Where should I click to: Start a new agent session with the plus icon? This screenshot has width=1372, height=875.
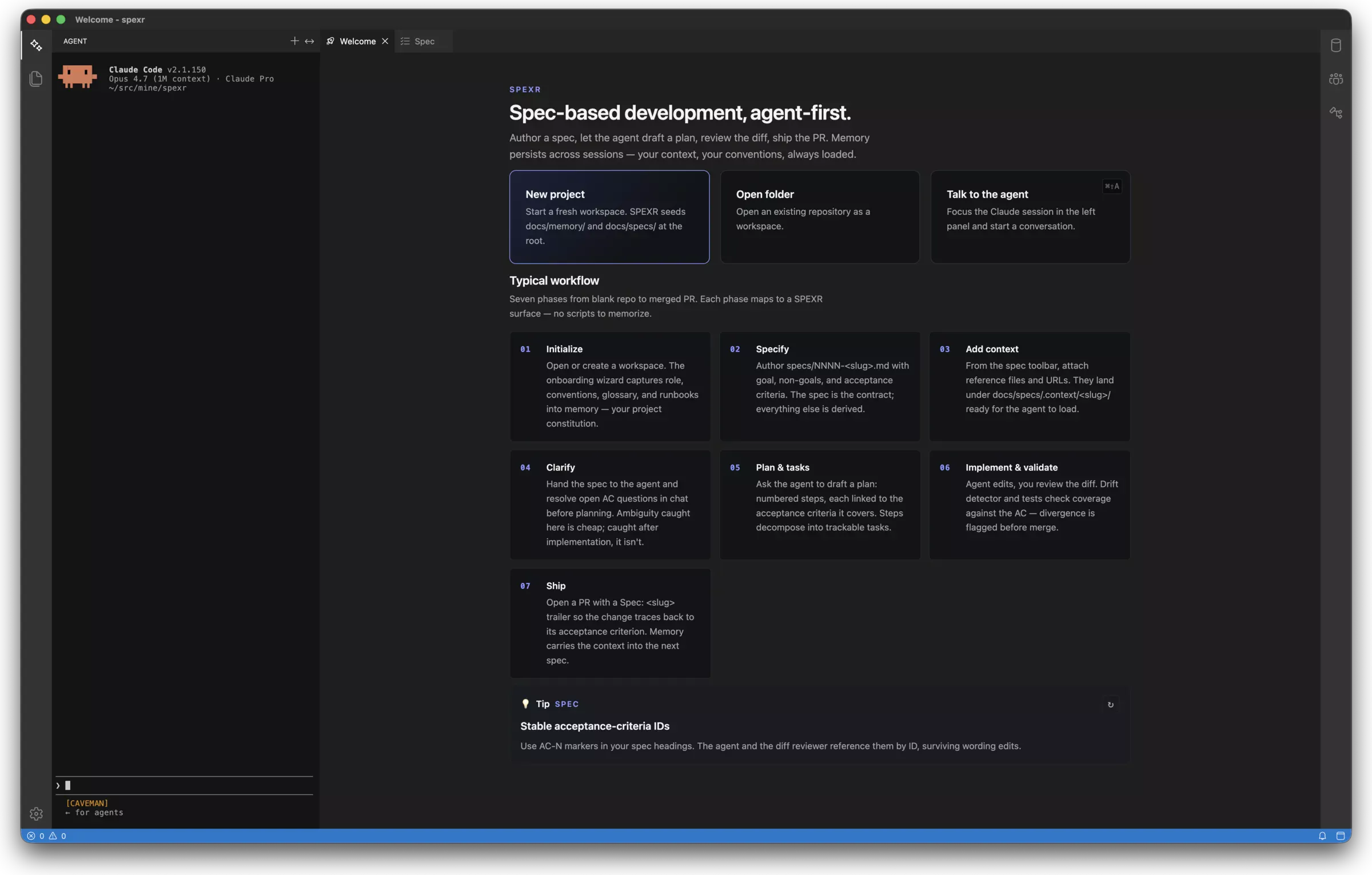(x=294, y=41)
